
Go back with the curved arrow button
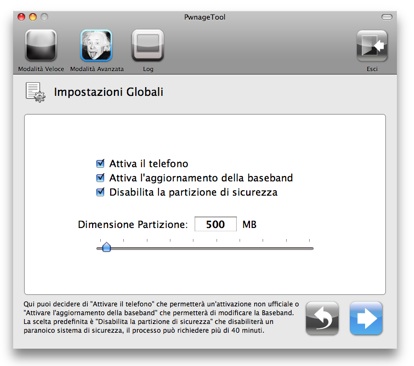(322, 318)
